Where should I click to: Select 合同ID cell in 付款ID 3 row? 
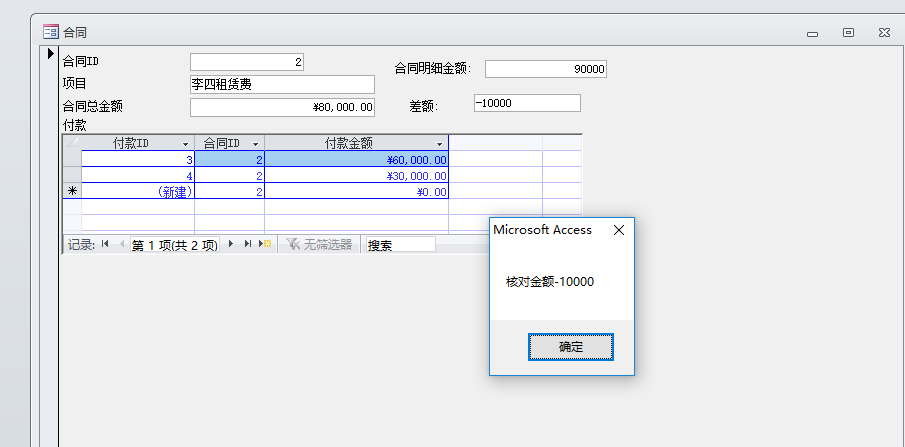coord(229,159)
